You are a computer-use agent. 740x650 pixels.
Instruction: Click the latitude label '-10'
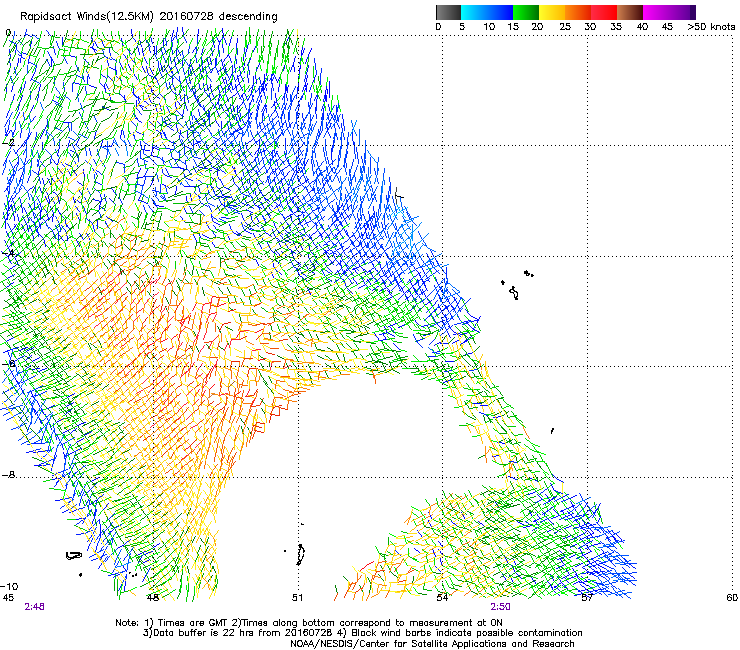[9, 586]
